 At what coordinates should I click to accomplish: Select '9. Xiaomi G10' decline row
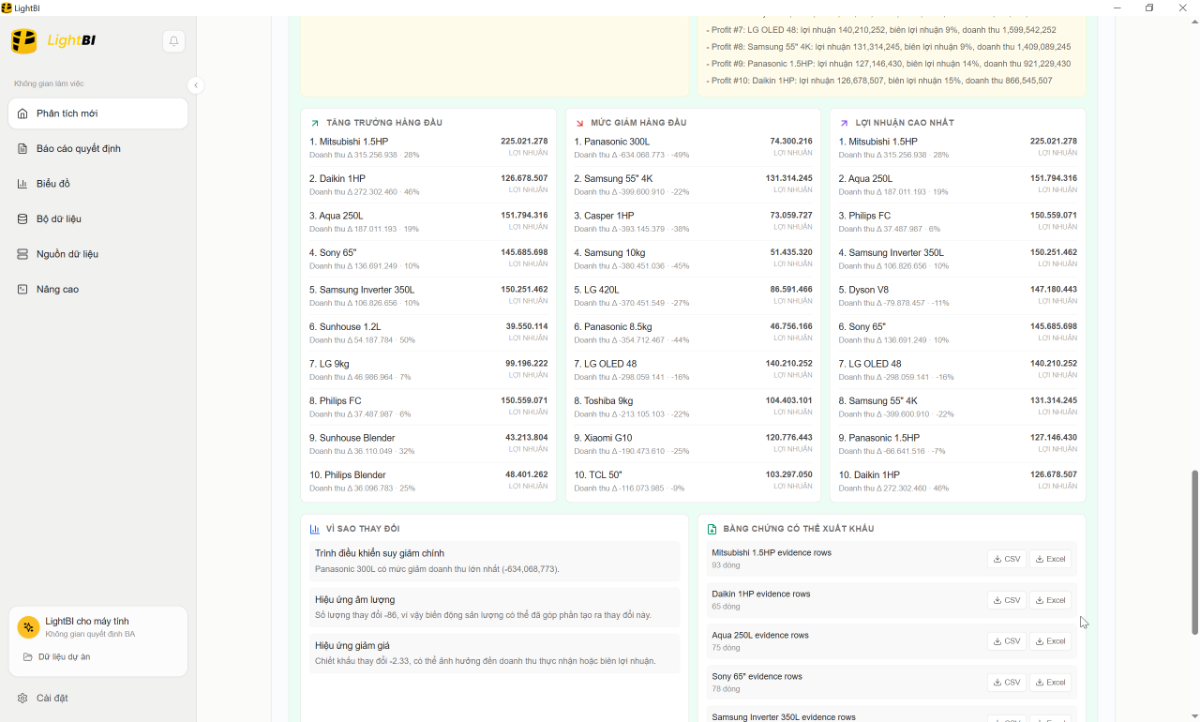693,444
